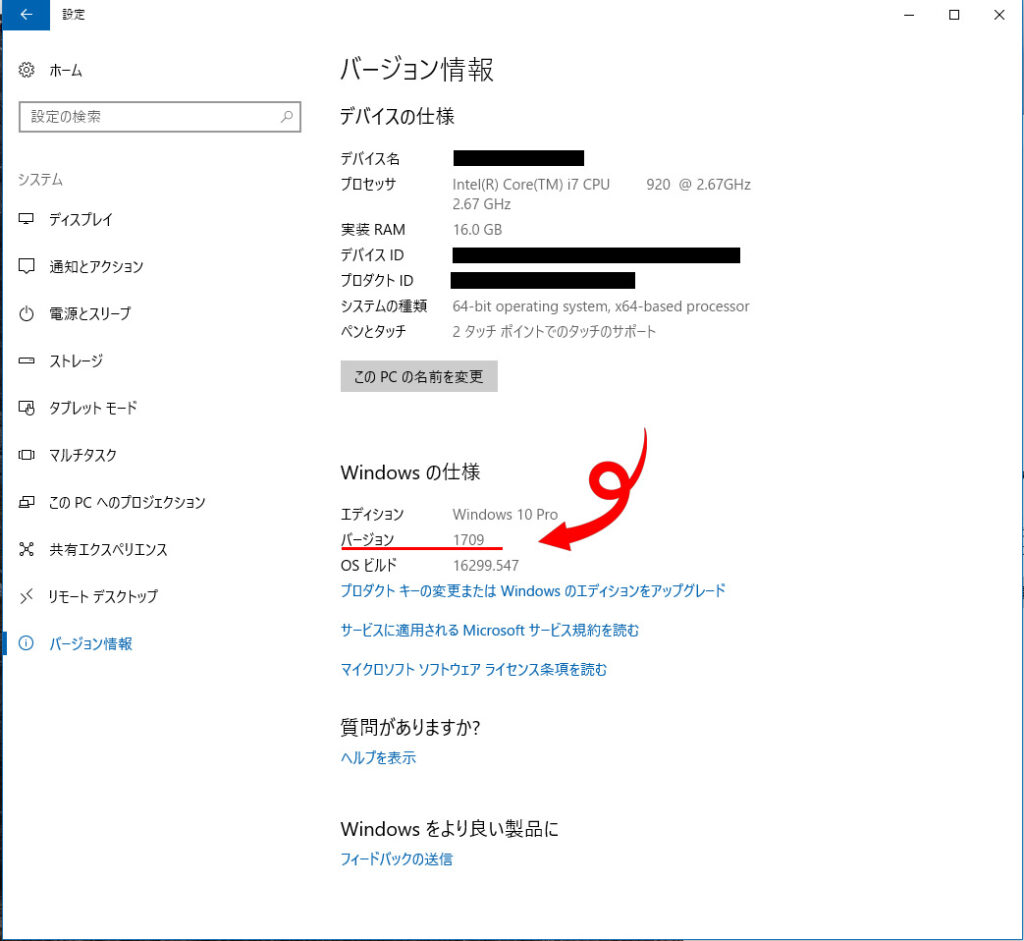Open タブレット モード settings page
The width and height of the screenshot is (1024, 941).
(x=93, y=408)
